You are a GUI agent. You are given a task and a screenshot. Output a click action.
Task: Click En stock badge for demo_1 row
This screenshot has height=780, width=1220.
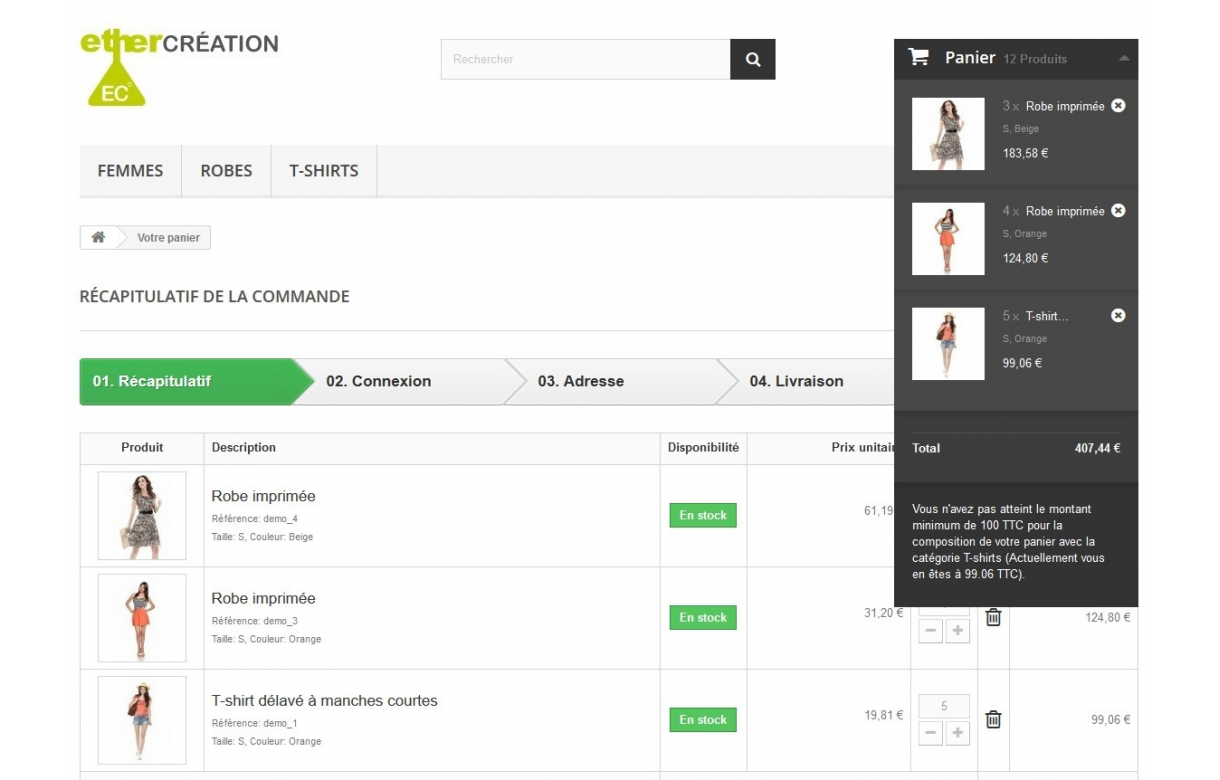703,719
